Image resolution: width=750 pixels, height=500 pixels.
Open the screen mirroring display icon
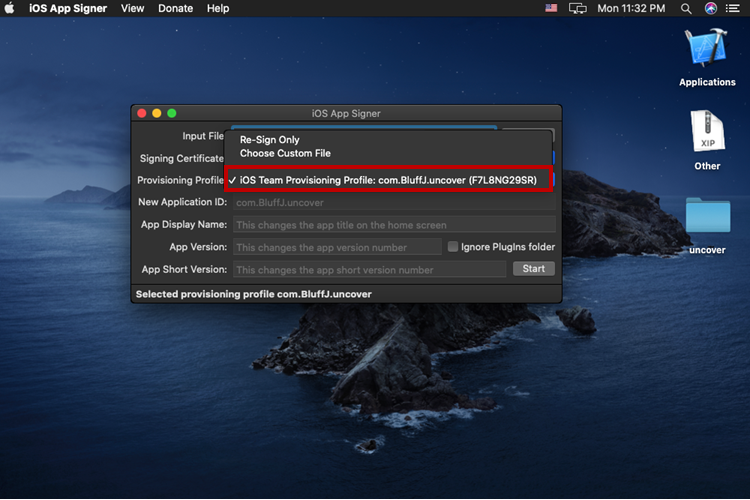(577, 8)
